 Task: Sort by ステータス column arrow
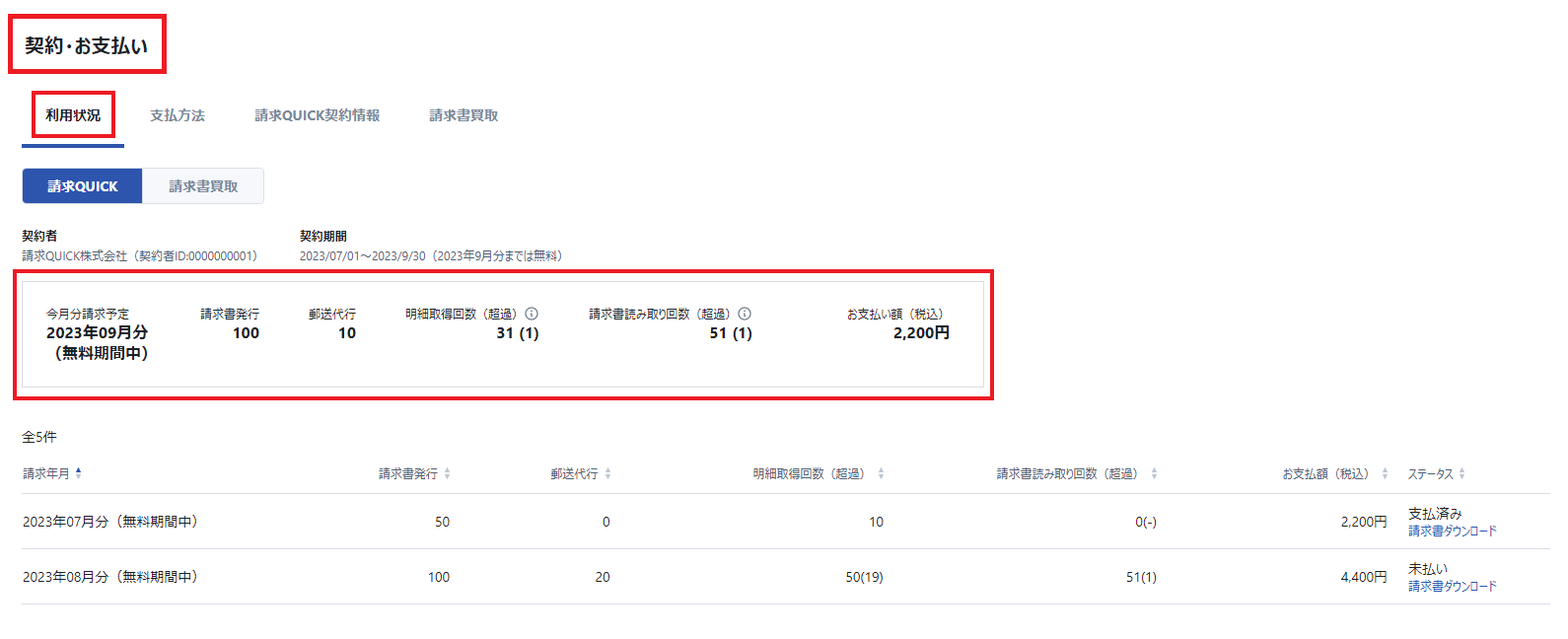click(1461, 473)
